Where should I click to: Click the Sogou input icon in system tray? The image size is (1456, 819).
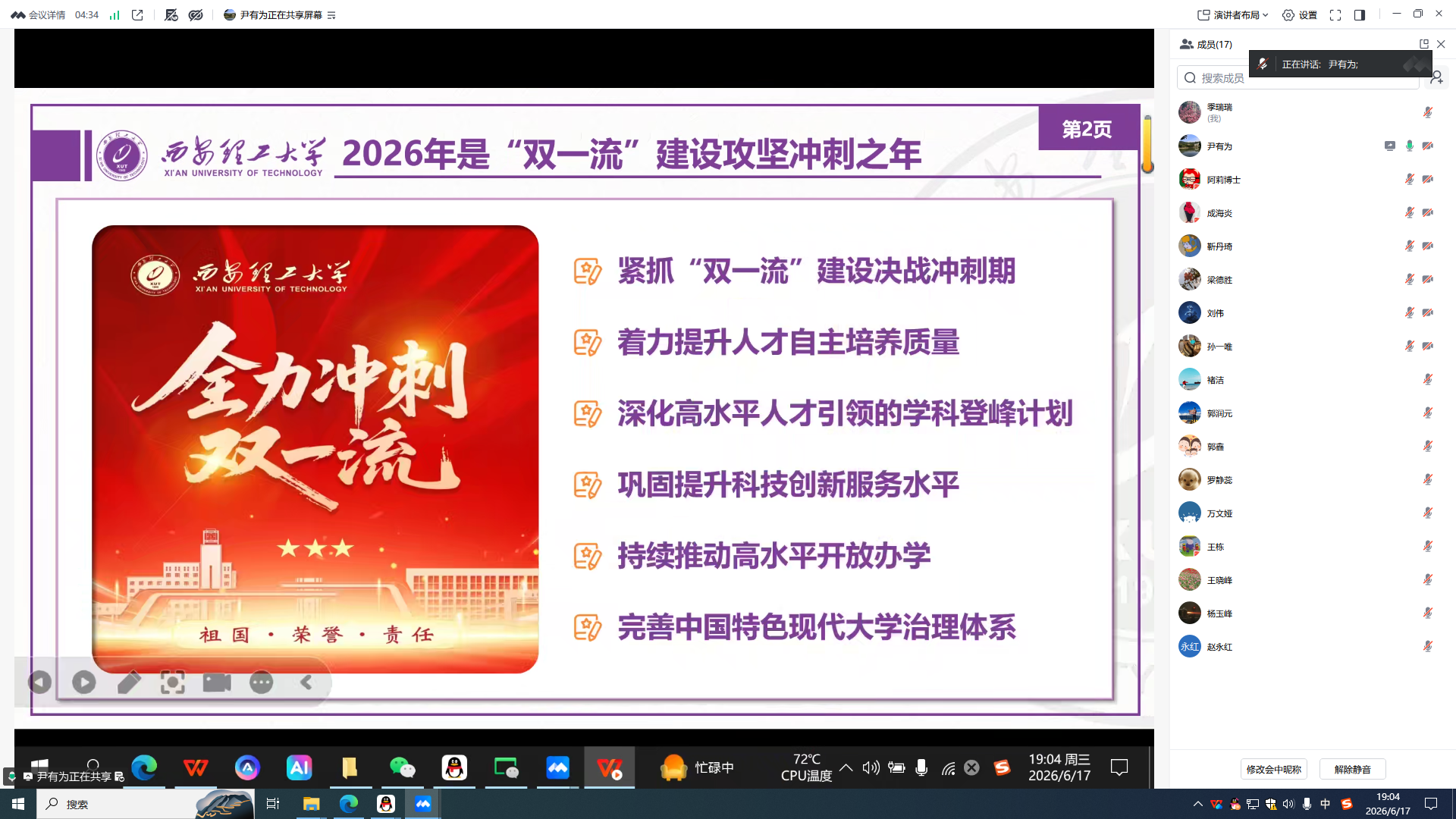tap(1347, 804)
